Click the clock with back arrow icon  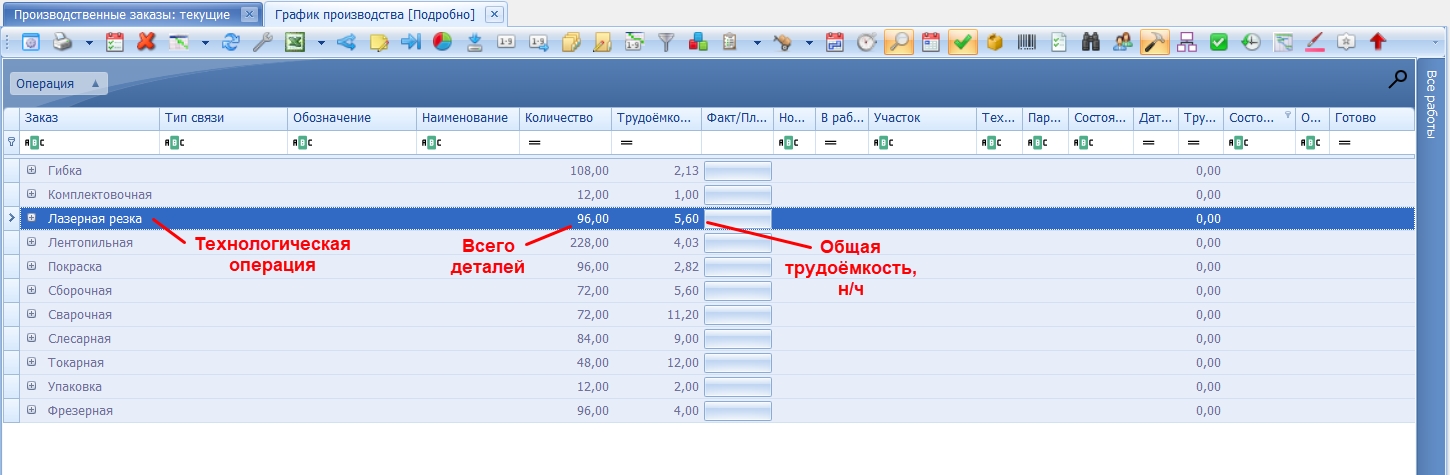tap(1250, 42)
